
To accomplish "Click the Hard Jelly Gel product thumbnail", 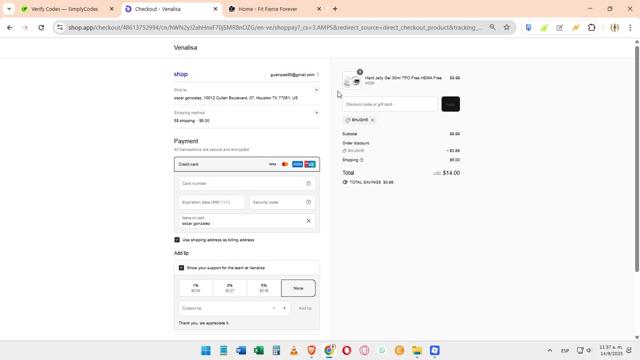I will [x=352, y=80].
